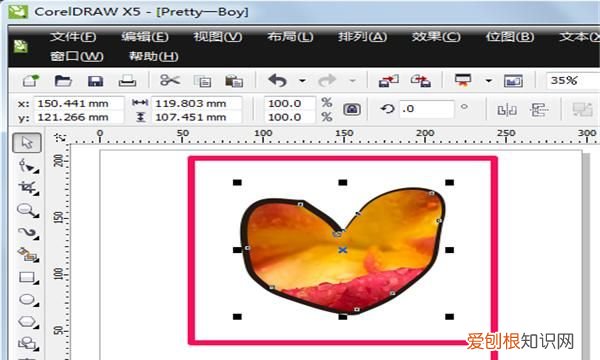Select the Crop tool
Screen dimensions: 600x360
28,188
